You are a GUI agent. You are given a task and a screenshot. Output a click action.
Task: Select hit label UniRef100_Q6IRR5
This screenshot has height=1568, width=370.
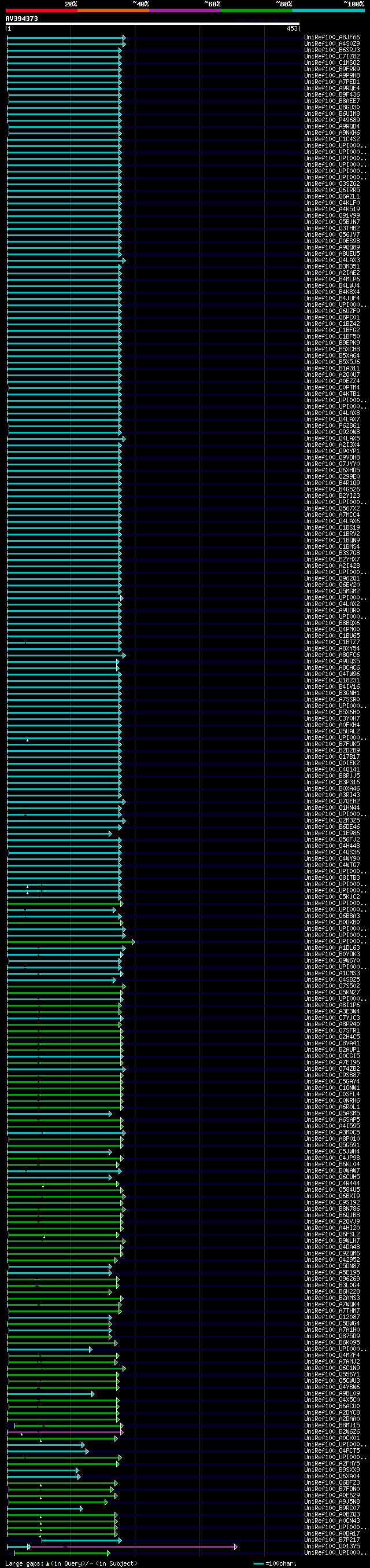pos(332,190)
